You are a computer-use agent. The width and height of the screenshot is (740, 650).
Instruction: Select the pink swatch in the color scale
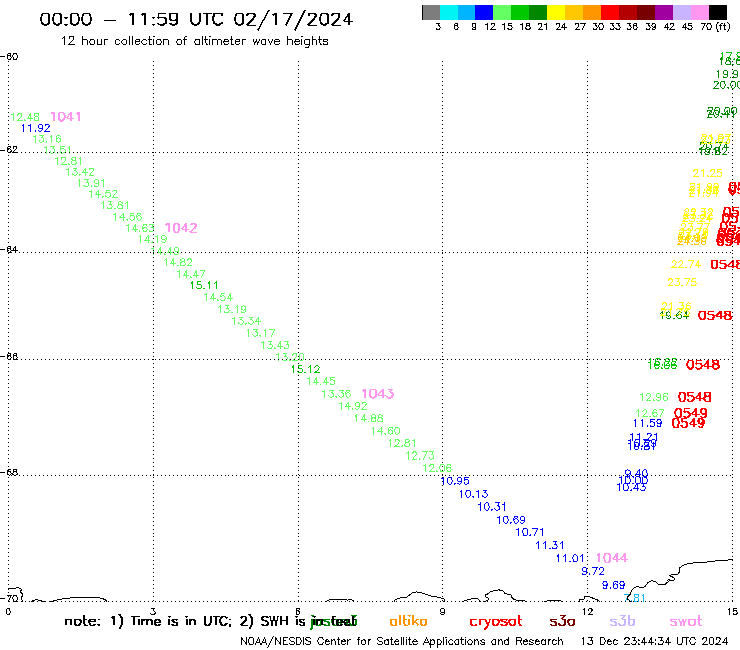coord(699,12)
